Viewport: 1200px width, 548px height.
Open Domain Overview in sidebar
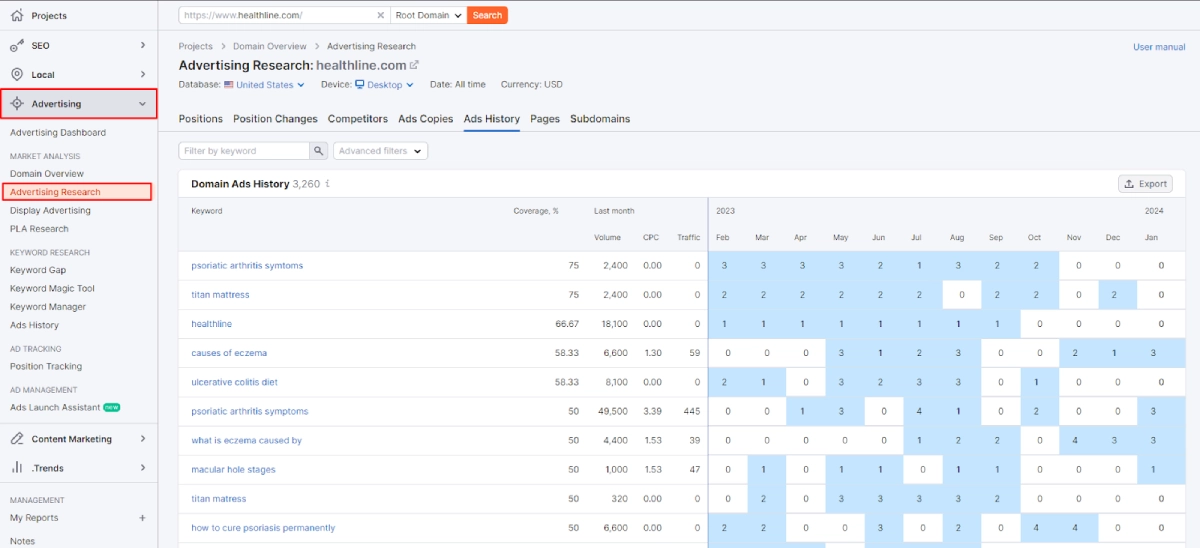pyautogui.click(x=47, y=174)
